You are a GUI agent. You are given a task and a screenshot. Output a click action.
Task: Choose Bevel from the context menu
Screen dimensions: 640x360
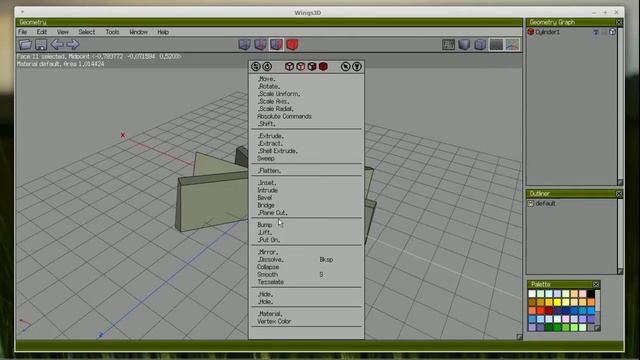(x=264, y=198)
